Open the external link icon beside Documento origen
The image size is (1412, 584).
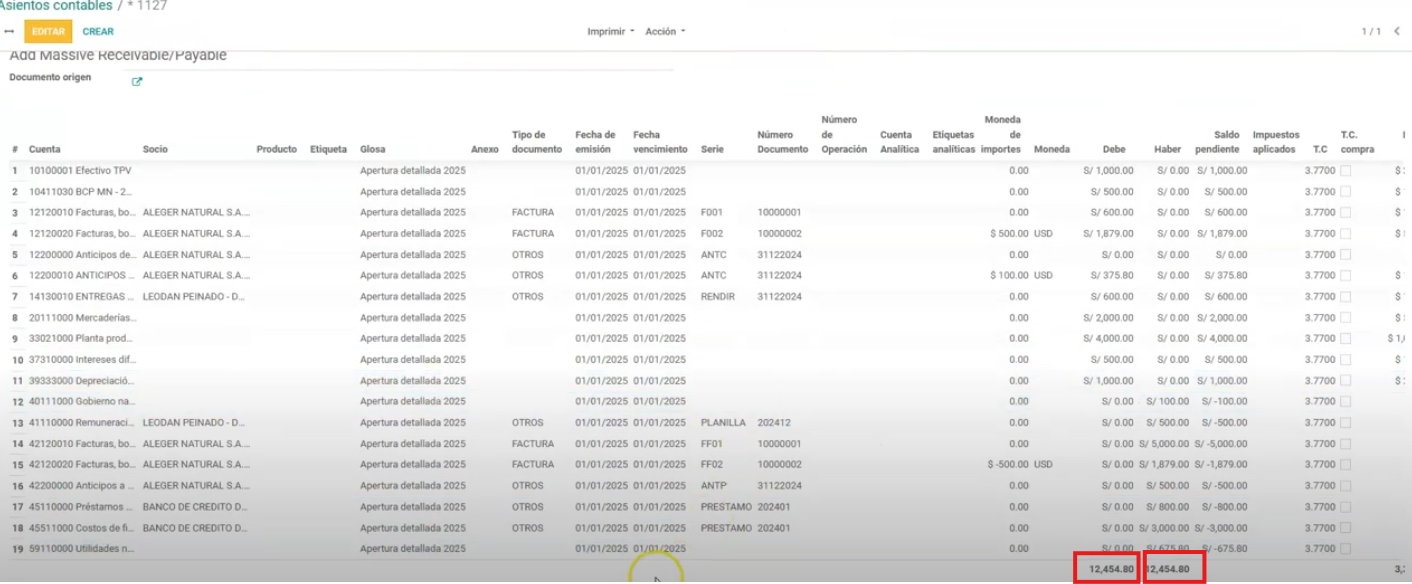point(137,82)
